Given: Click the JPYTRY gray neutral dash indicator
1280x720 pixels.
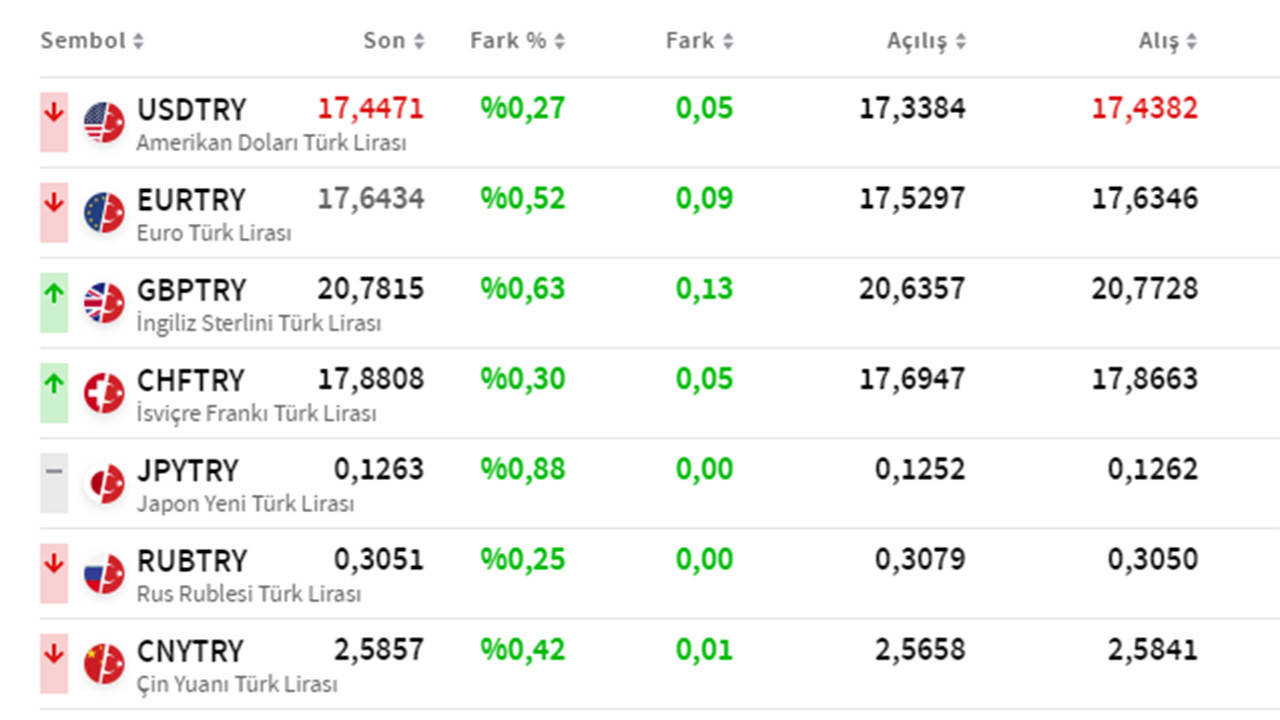Looking at the screenshot, I should click(54, 482).
